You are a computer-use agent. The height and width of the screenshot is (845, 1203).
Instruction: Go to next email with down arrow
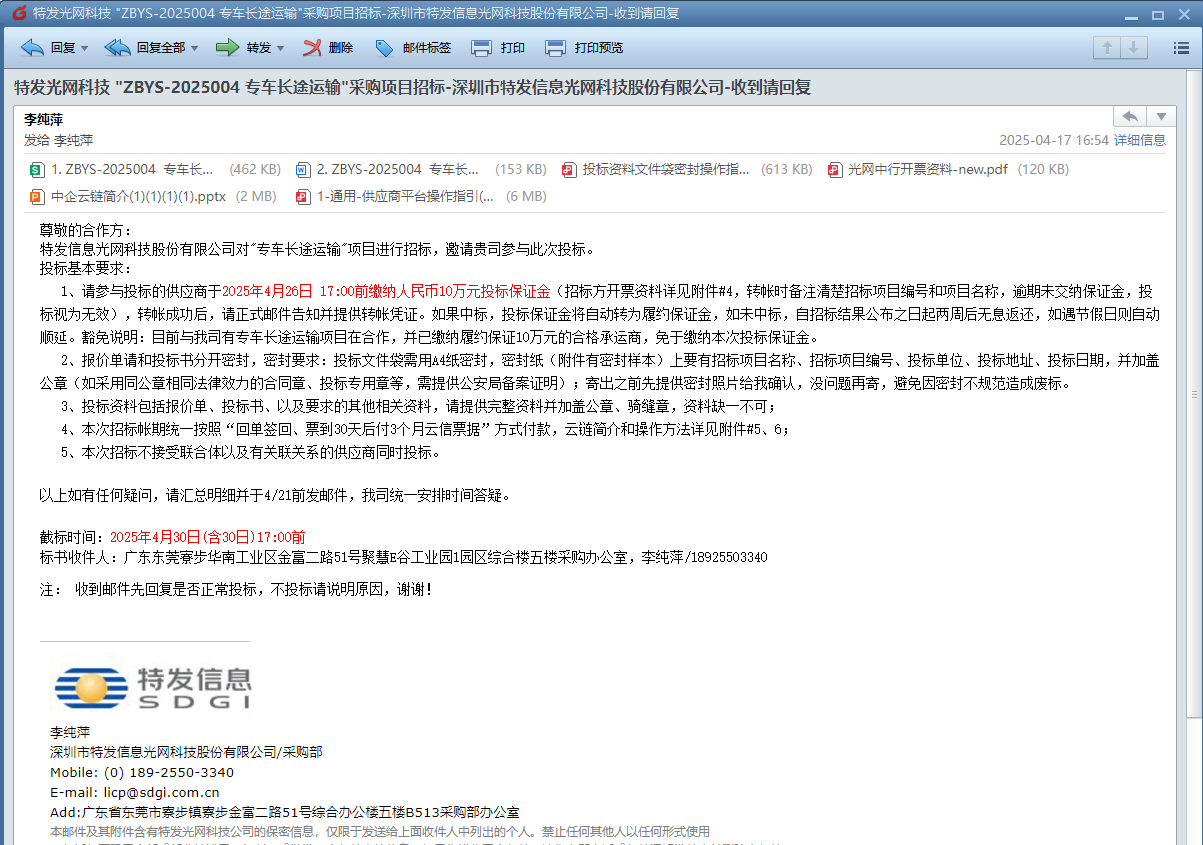click(x=1133, y=47)
